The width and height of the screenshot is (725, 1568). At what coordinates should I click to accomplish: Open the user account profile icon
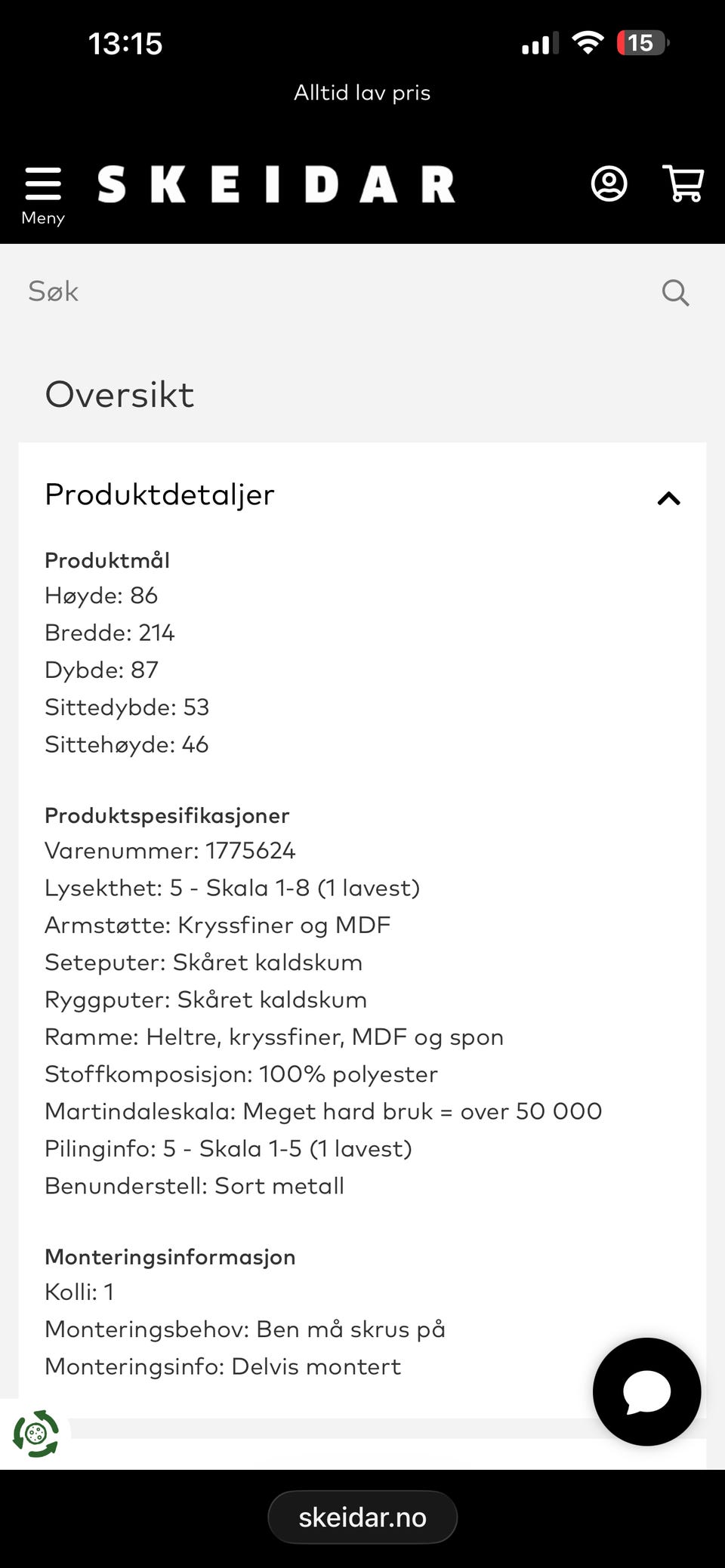tap(609, 183)
